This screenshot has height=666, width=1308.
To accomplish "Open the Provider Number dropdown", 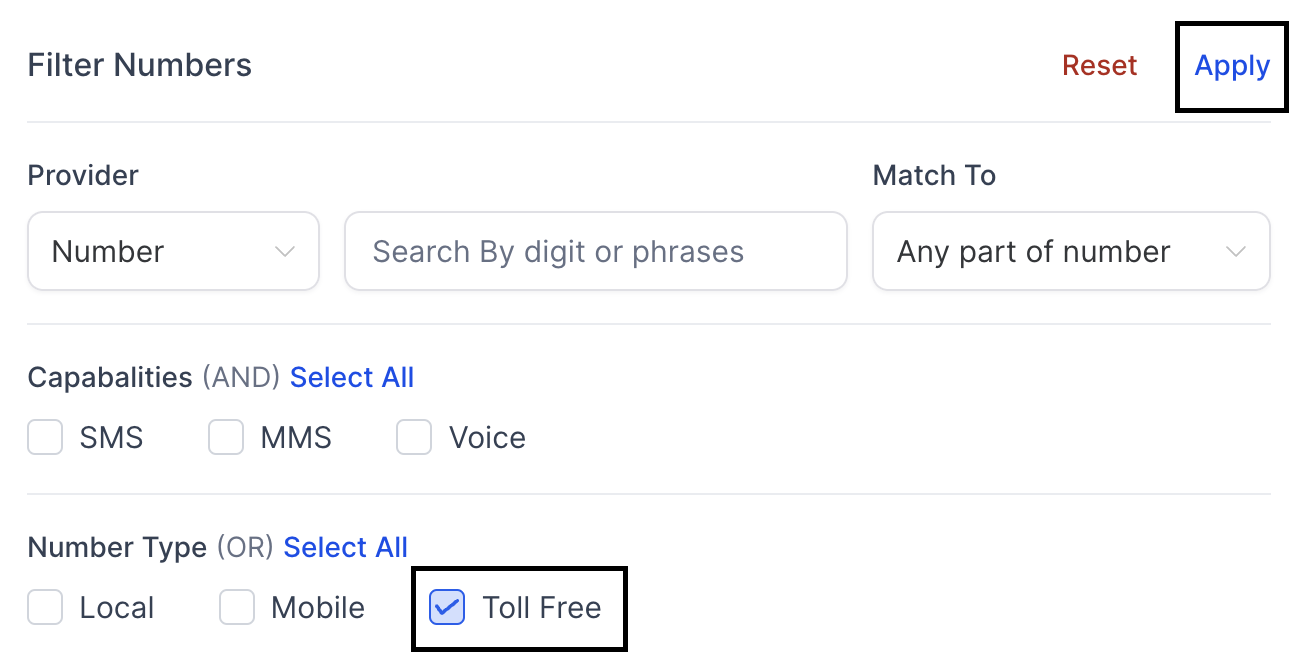I will (x=173, y=251).
